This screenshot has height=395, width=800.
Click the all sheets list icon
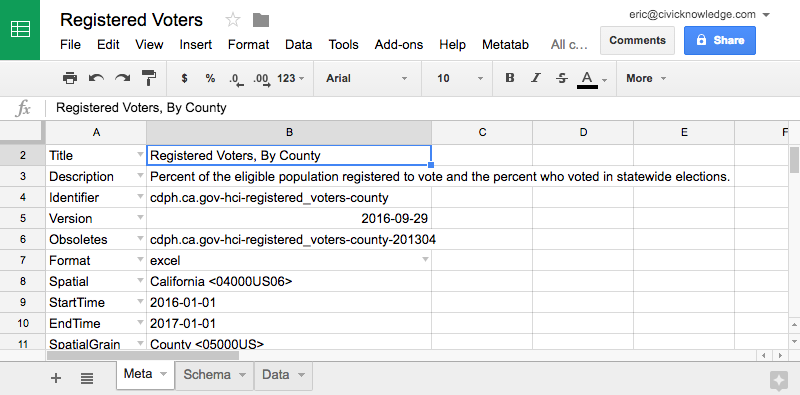[87, 378]
